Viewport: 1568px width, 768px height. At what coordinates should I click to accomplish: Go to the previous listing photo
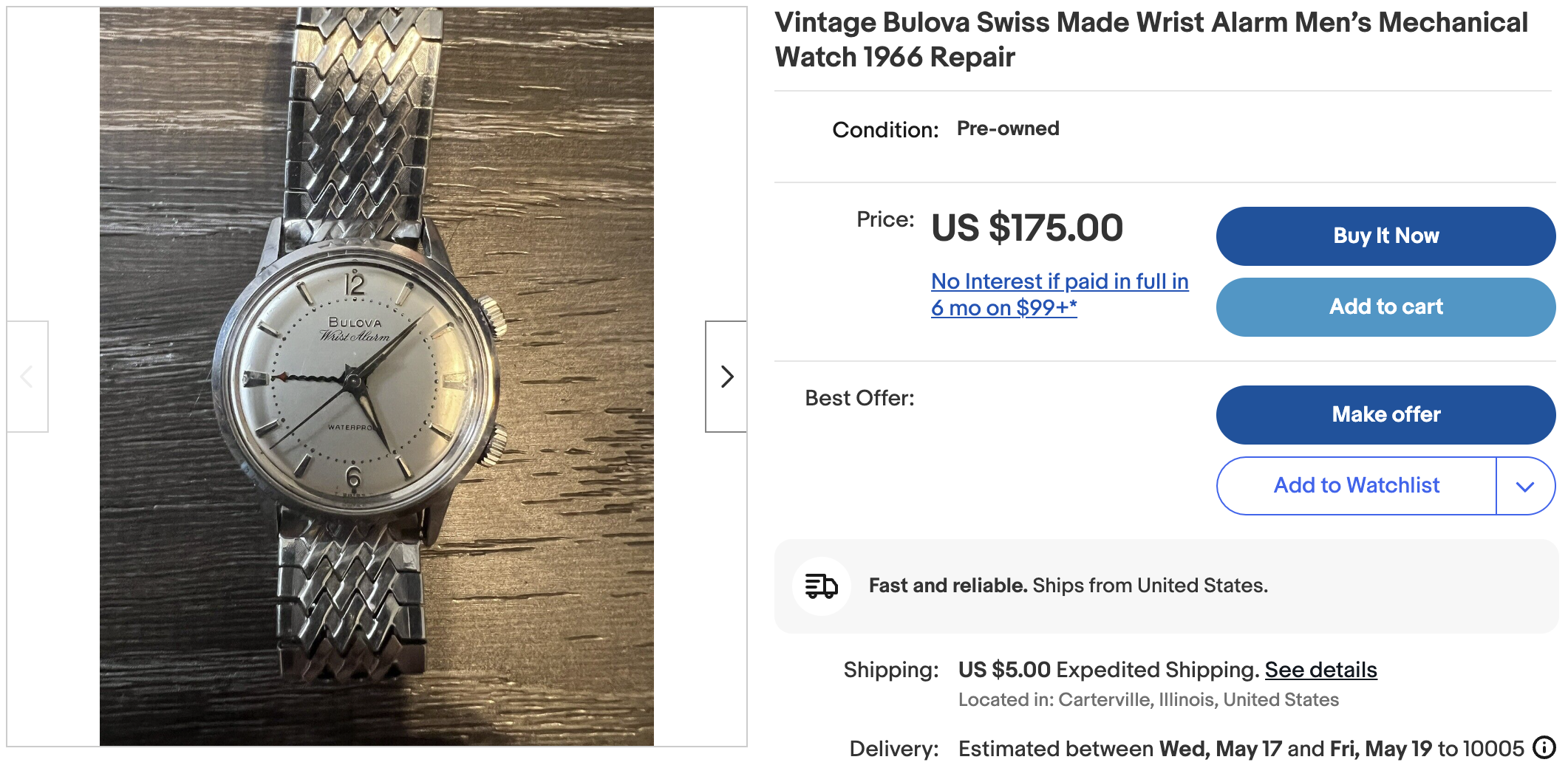click(x=27, y=377)
